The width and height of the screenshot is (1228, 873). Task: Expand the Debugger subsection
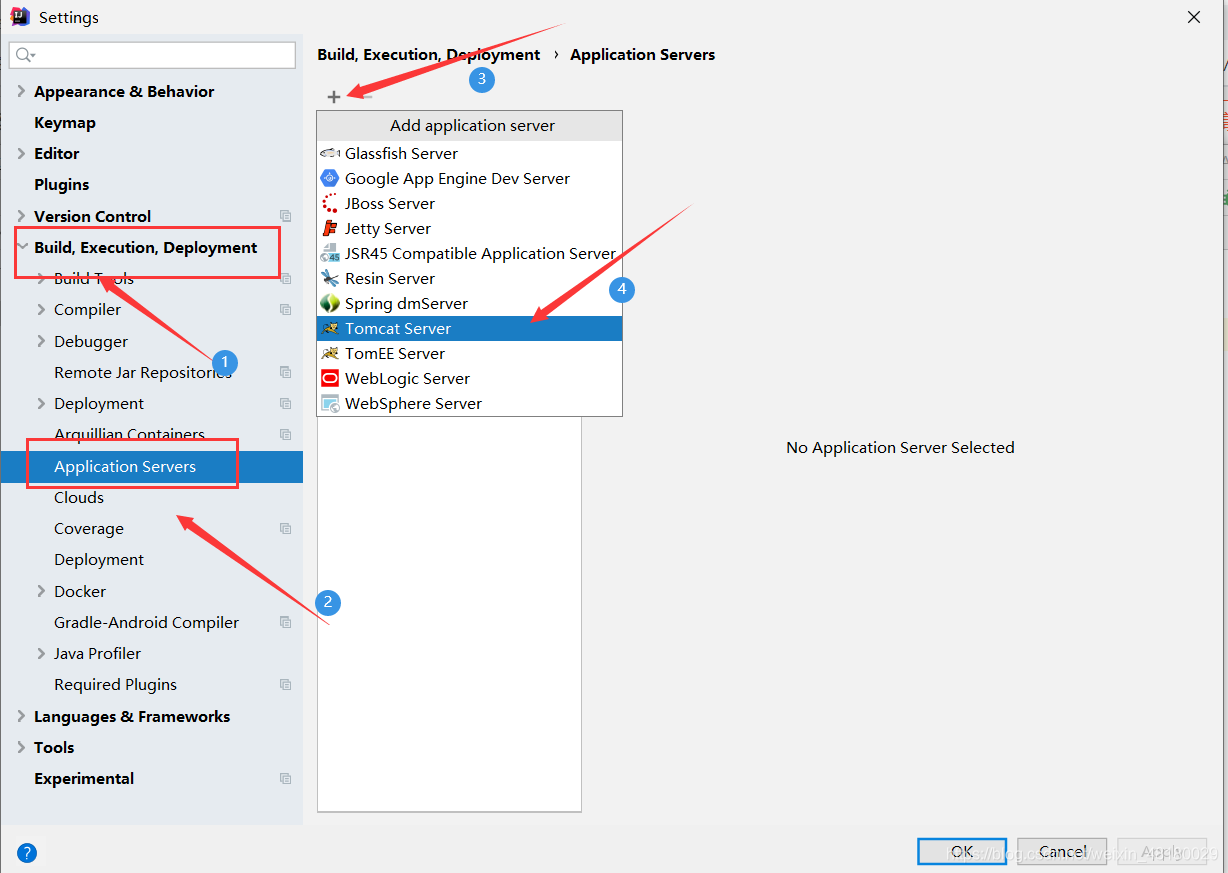tap(41, 341)
